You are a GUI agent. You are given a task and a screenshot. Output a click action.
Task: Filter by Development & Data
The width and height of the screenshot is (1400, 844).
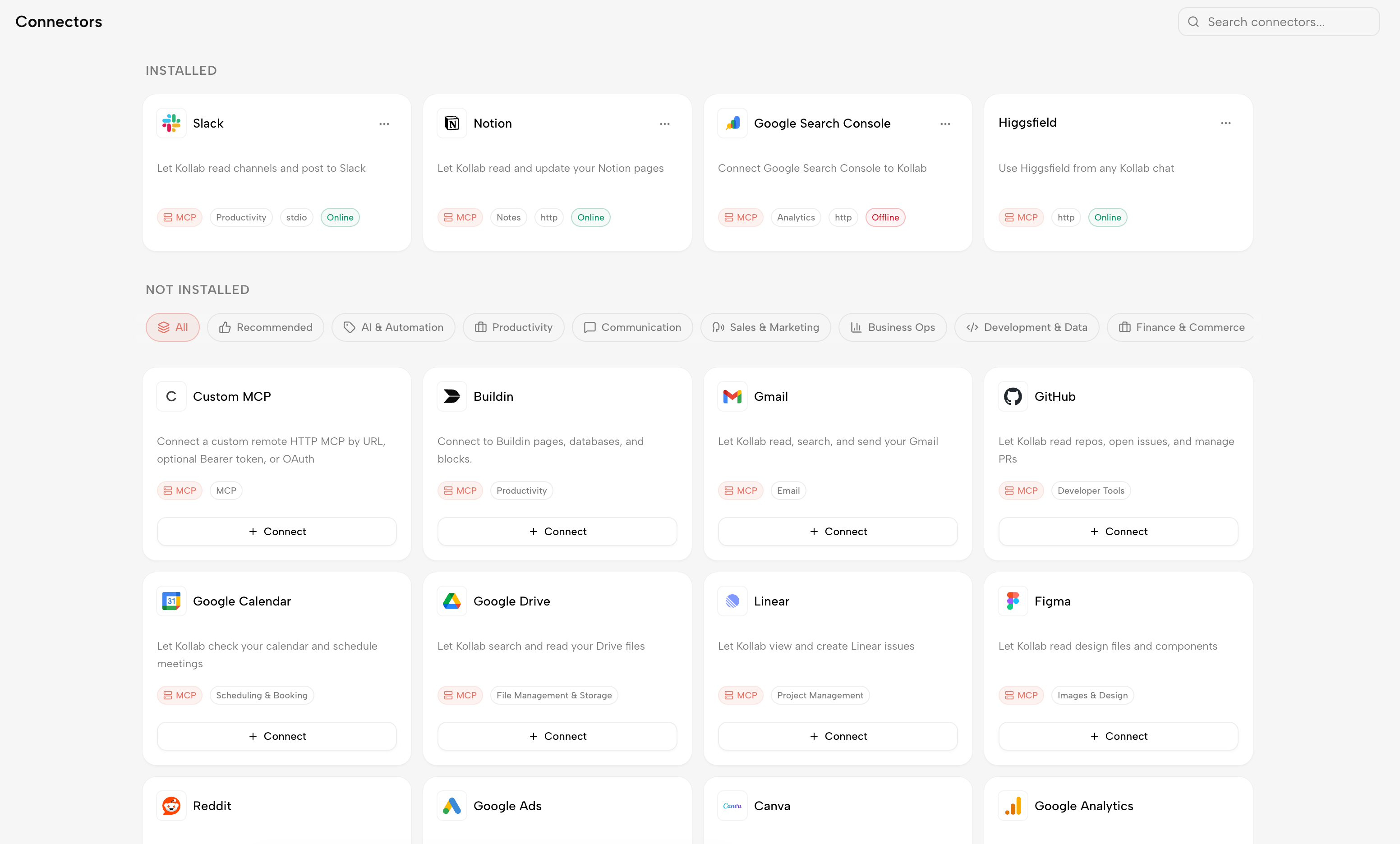click(x=1027, y=327)
